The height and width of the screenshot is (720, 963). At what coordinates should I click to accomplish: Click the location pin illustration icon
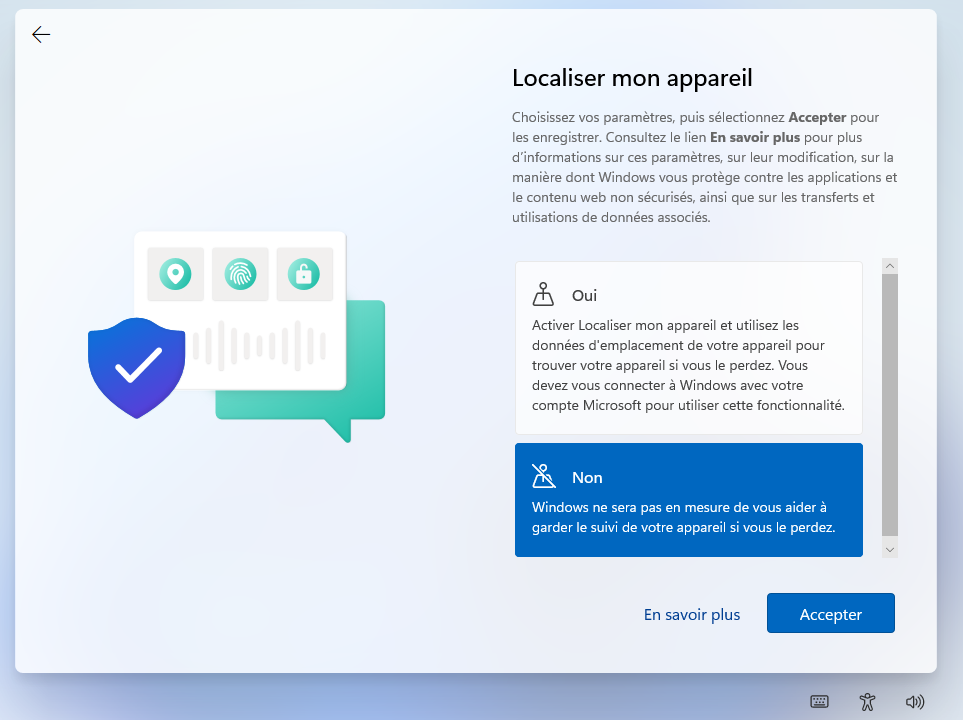point(176,273)
